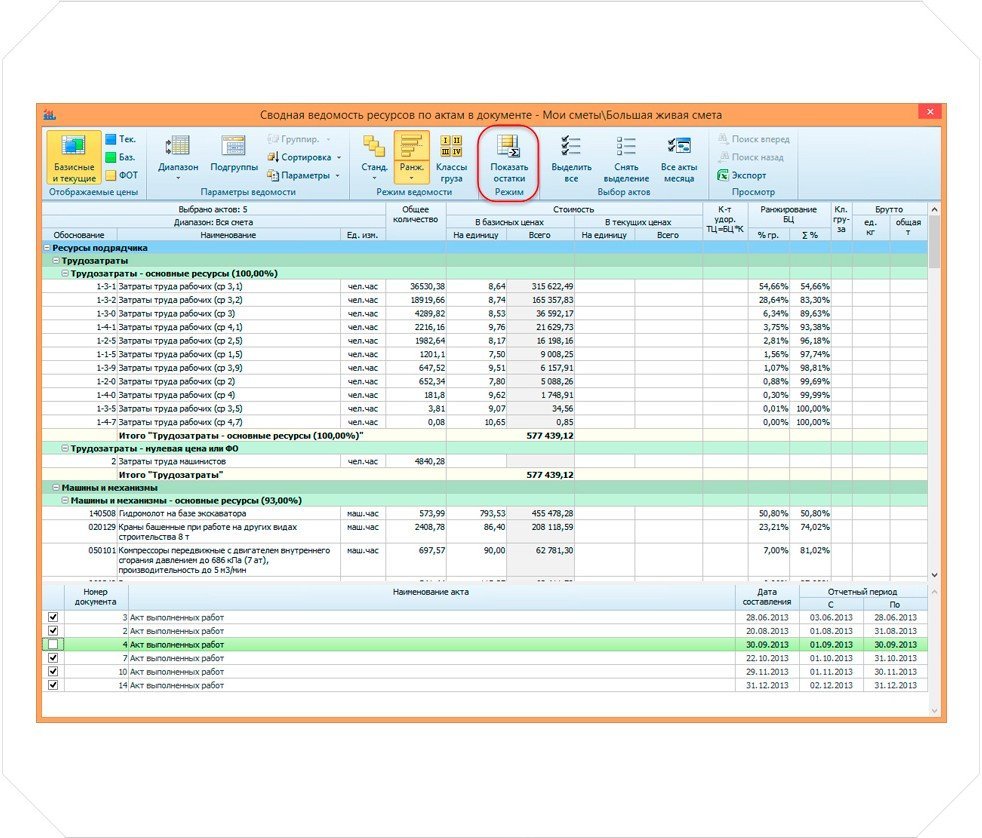
Task: Select the Ранж. ranking mode
Action: [x=411, y=157]
